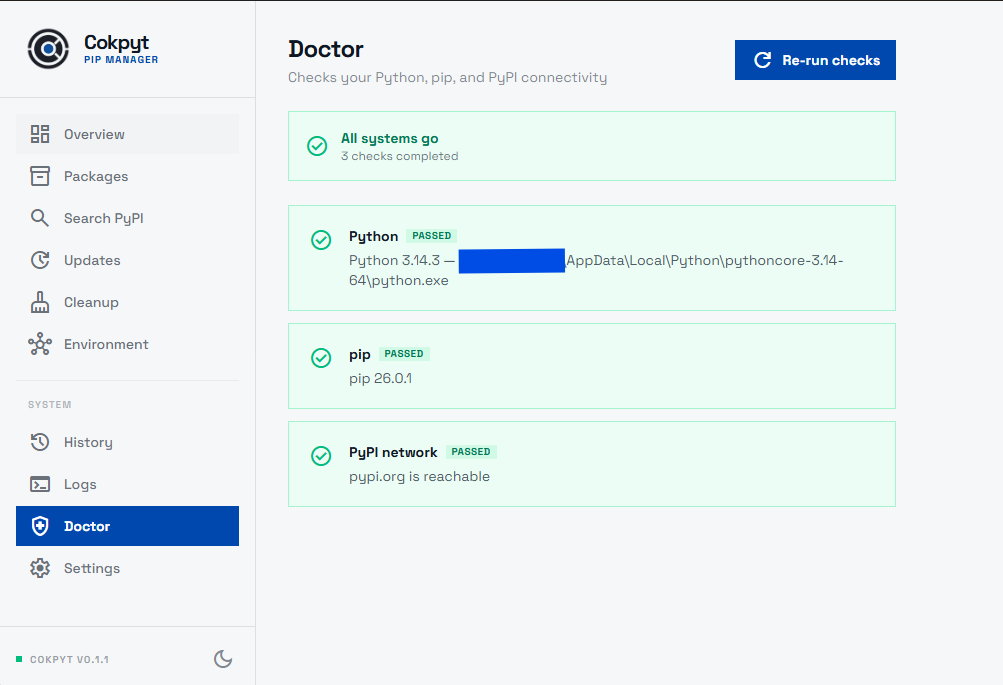The image size is (1003, 685).
Task: Click the Doctor shield icon in sidebar
Action: 39,525
